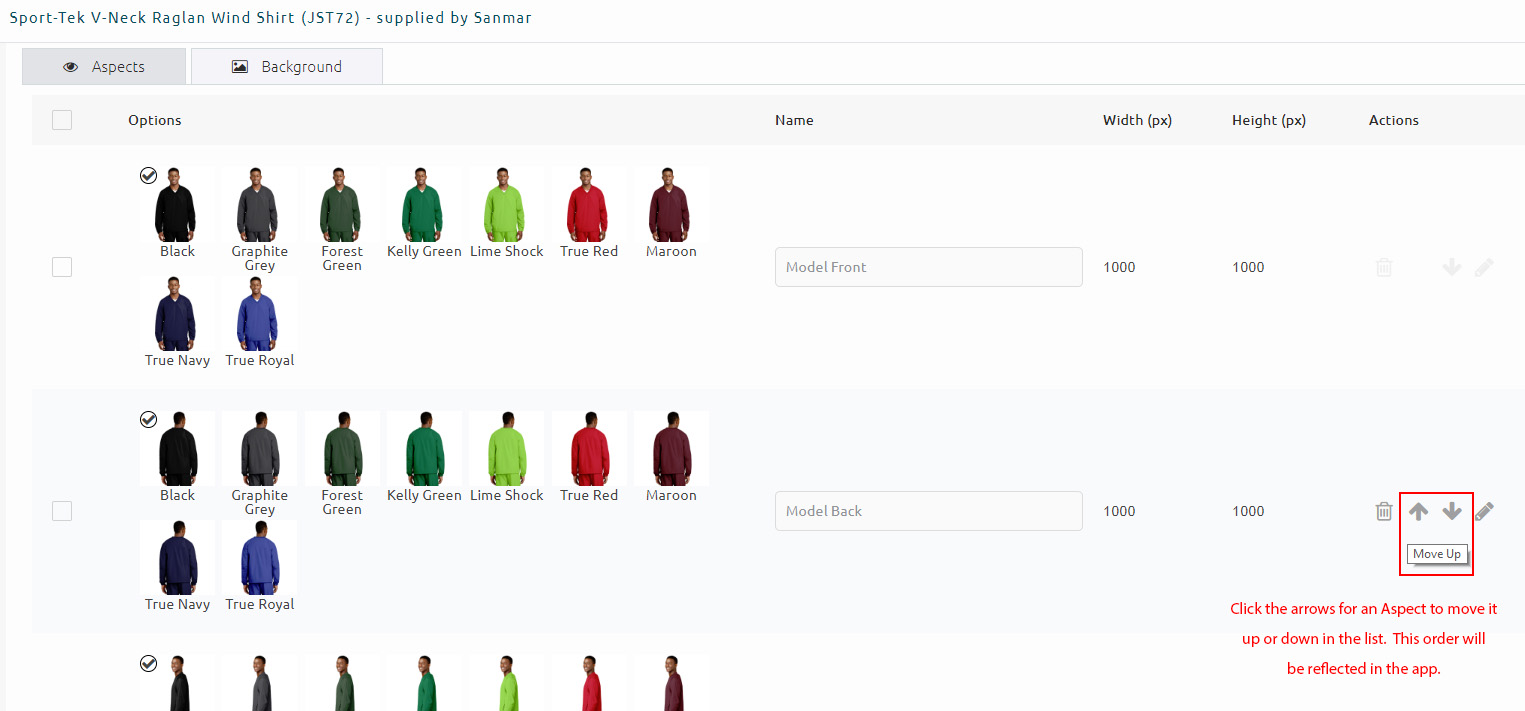Click the width value 1000 in Model Front row

pyautogui.click(x=1119, y=267)
